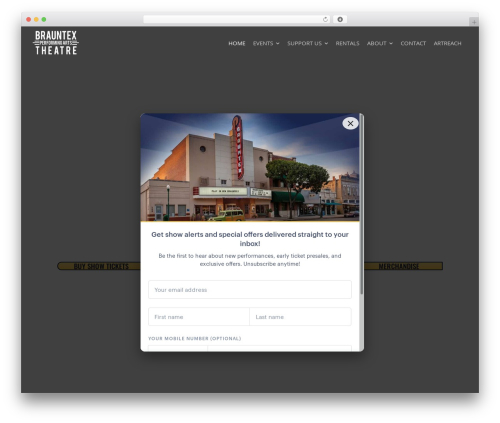Visit the ArtReach page
The height and width of the screenshot is (423, 500).
point(447,43)
